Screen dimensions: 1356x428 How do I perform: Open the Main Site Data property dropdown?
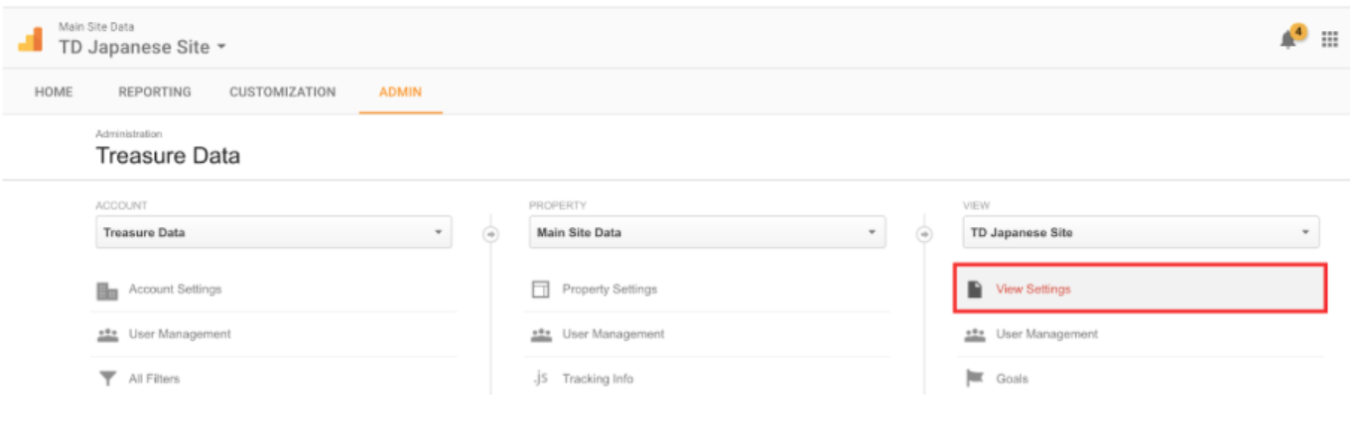point(706,233)
